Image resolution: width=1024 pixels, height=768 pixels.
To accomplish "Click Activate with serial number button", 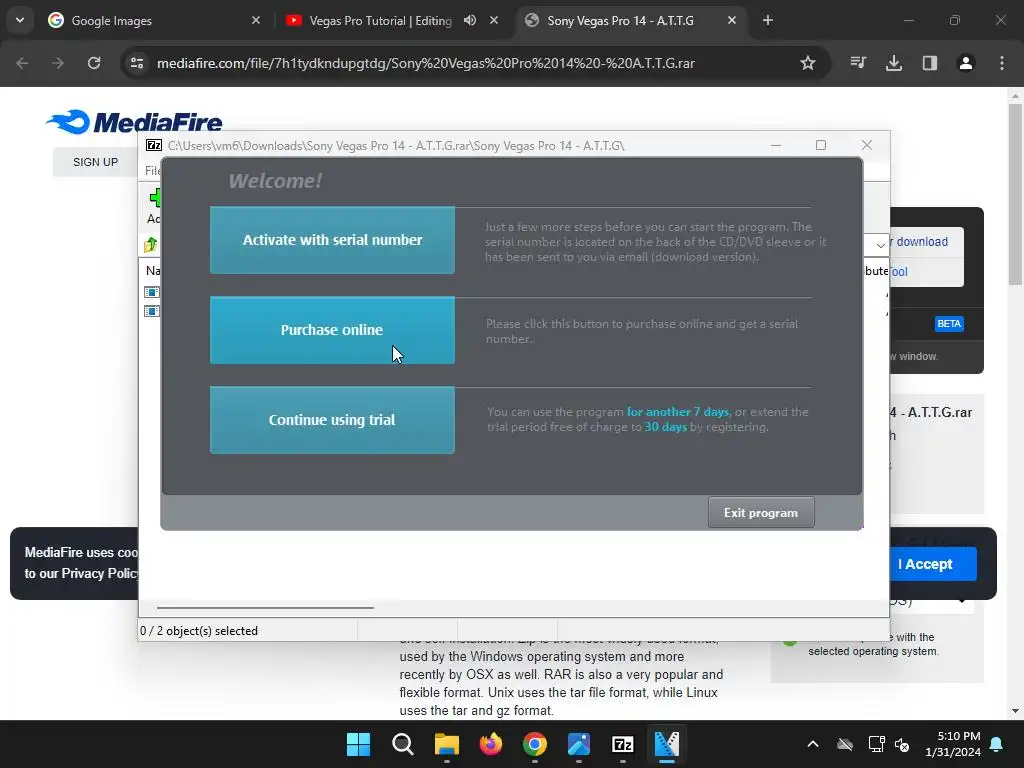I will pyautogui.click(x=332, y=240).
